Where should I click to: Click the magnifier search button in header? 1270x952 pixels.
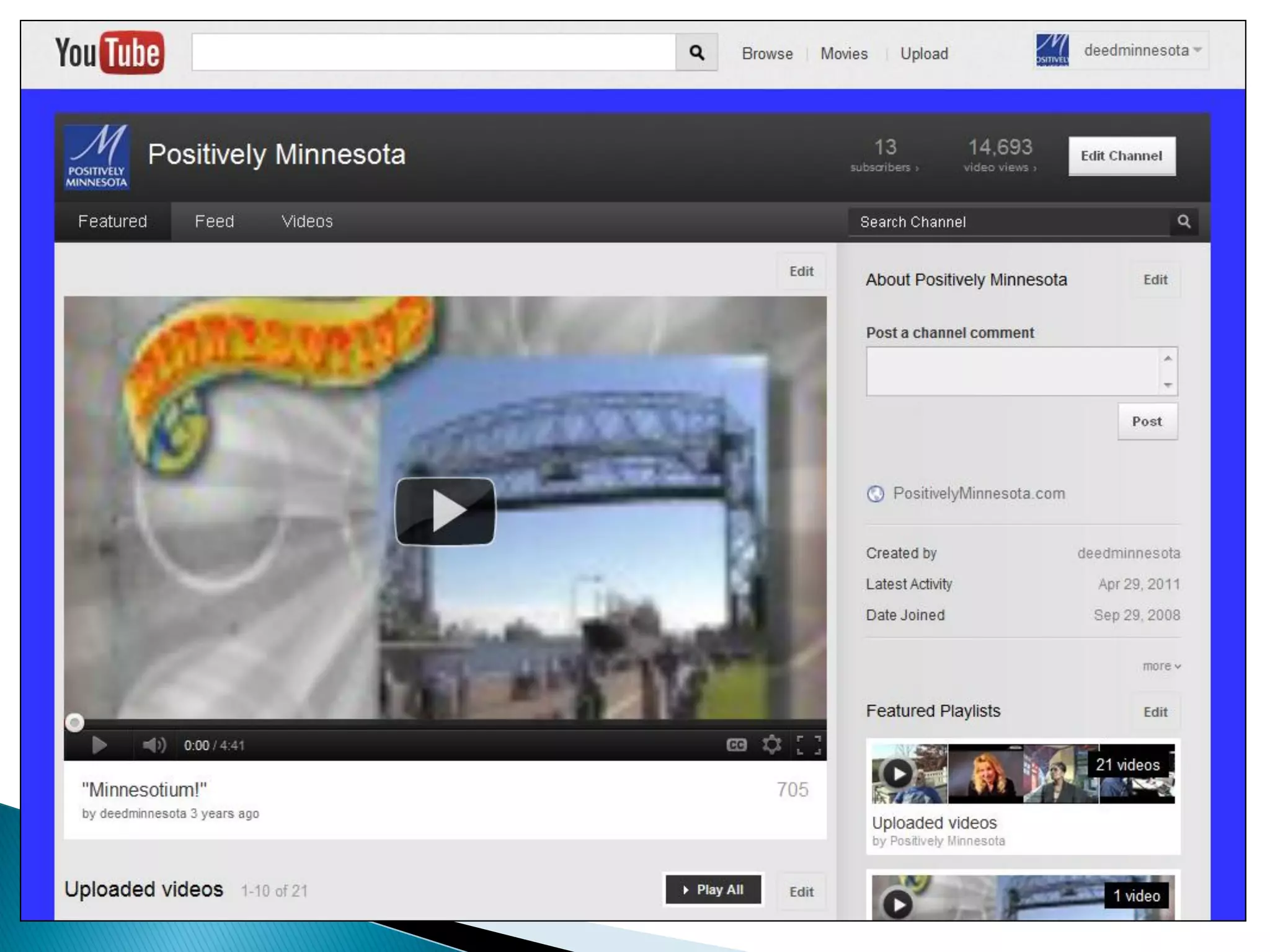696,53
